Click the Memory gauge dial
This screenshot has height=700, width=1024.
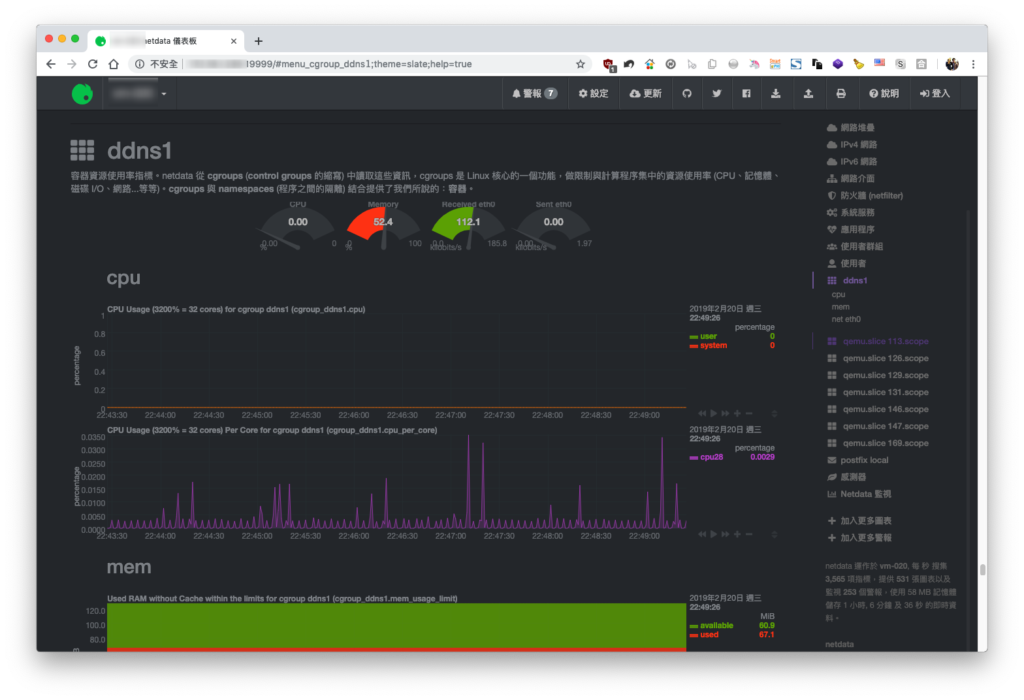(x=383, y=227)
